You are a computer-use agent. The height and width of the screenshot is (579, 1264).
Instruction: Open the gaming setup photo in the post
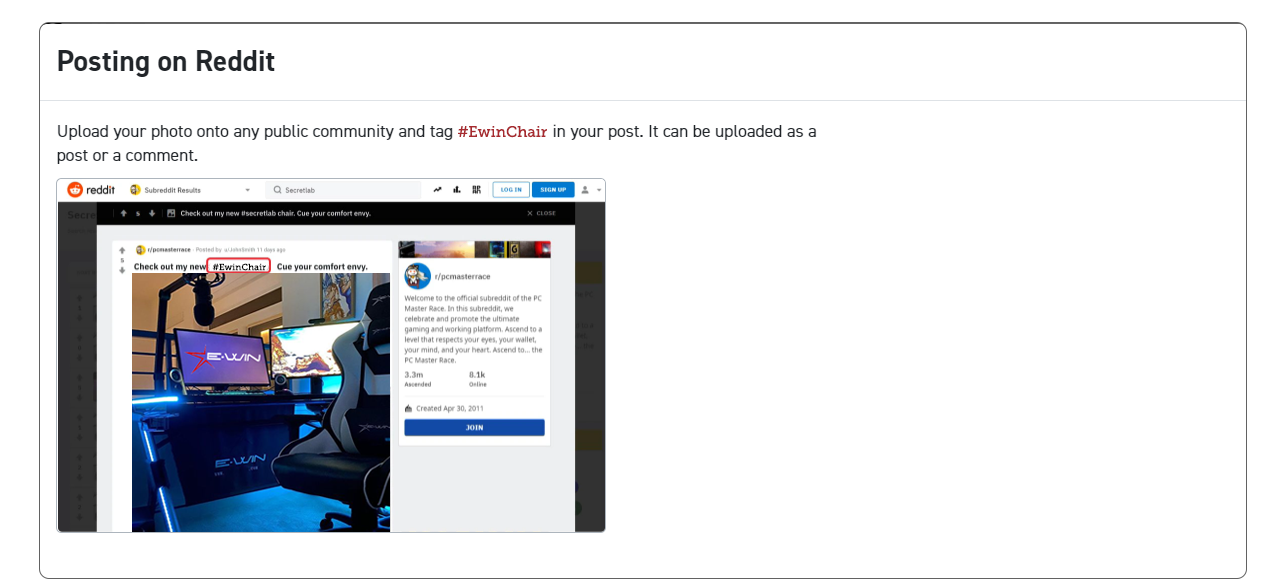click(261, 402)
